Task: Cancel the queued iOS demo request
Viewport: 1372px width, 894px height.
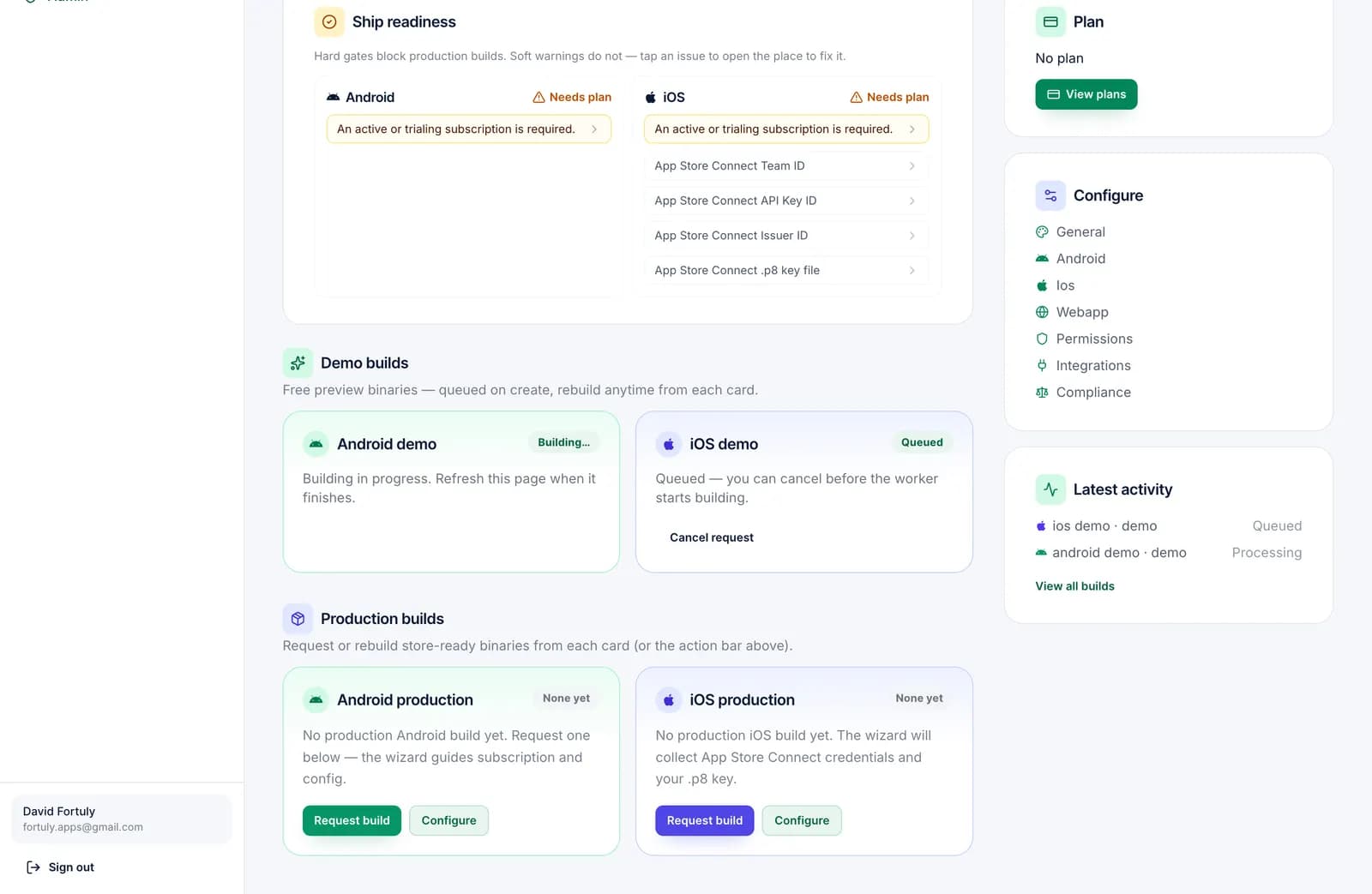Action: pos(712,537)
